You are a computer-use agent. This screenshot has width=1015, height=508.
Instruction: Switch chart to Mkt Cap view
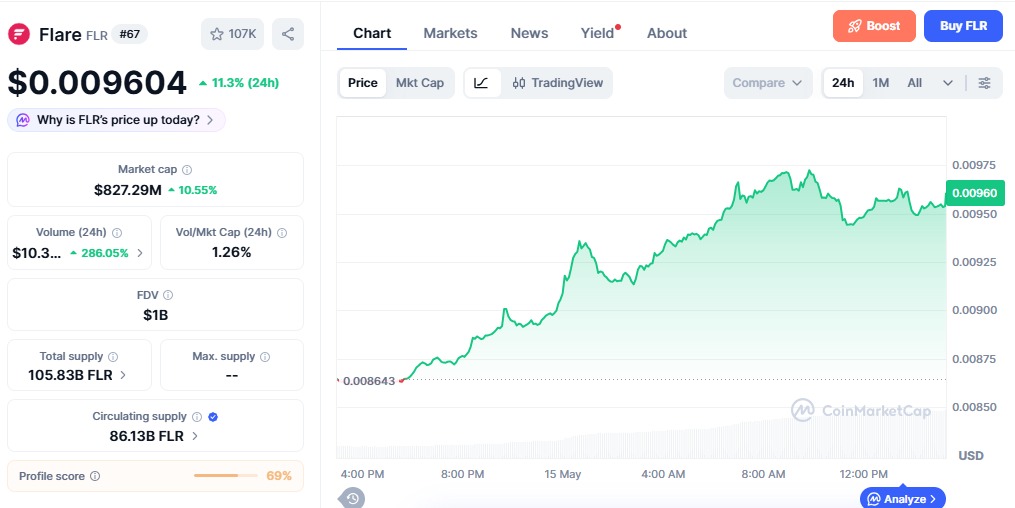(x=419, y=83)
